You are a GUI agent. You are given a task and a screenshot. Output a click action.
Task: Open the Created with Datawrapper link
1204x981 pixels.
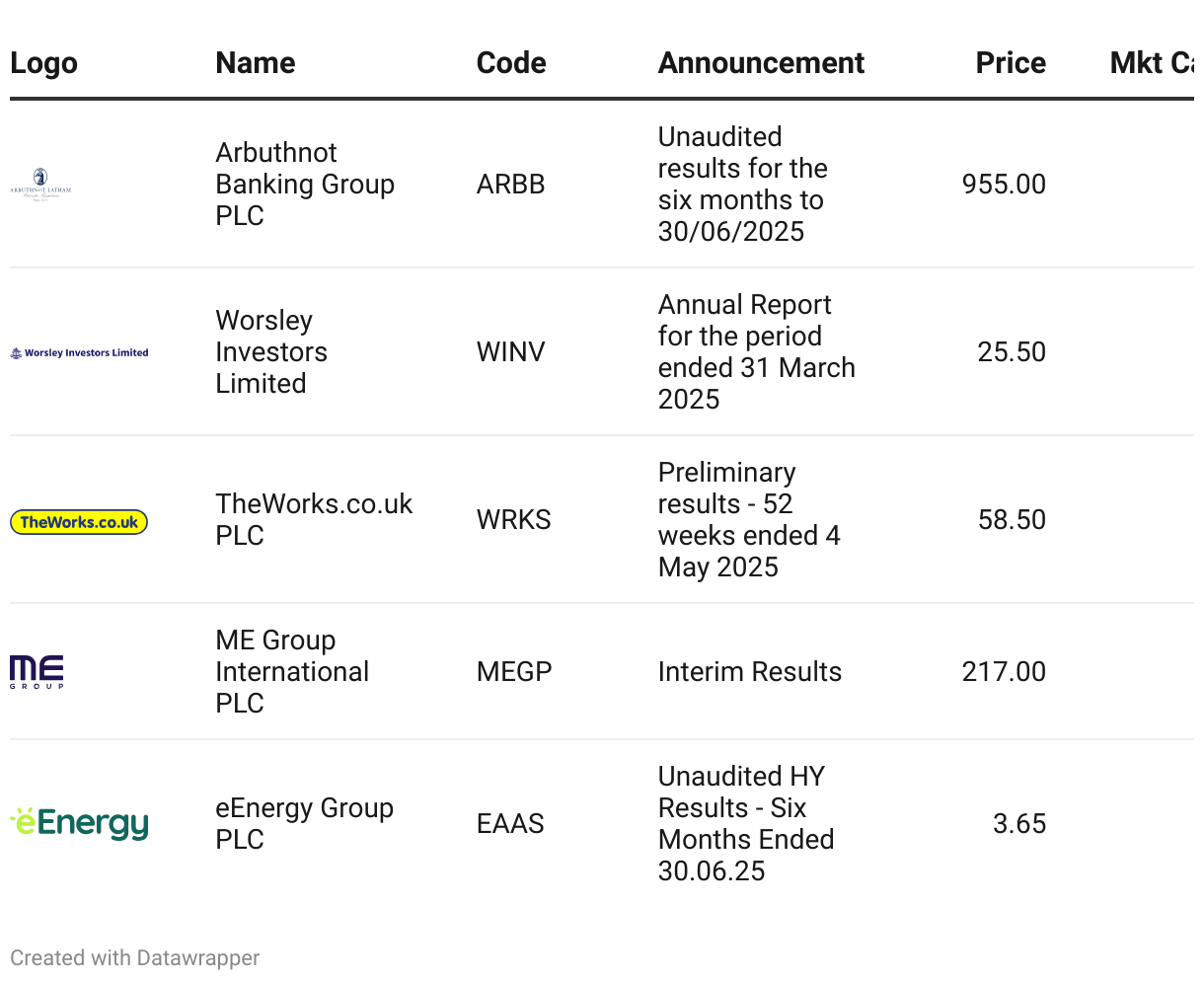(x=135, y=957)
